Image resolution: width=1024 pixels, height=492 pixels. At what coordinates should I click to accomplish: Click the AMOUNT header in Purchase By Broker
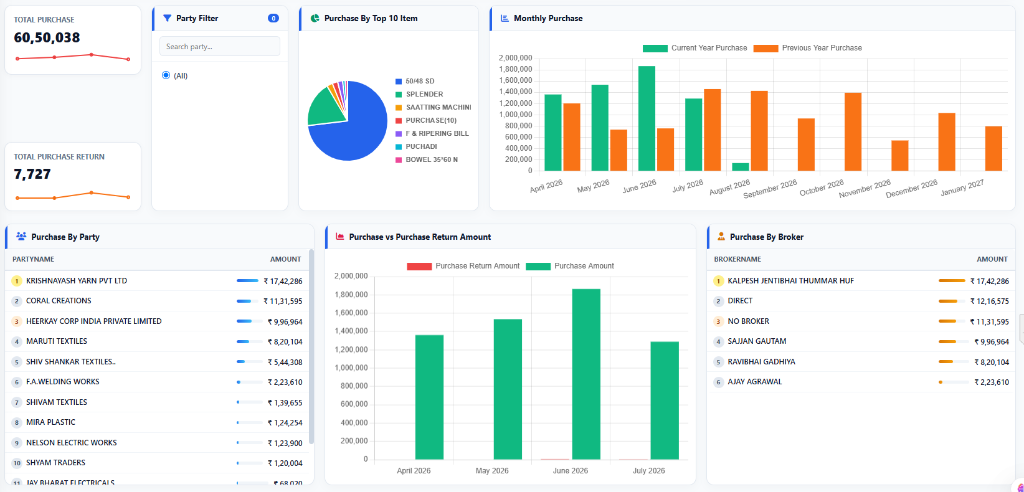(993, 259)
